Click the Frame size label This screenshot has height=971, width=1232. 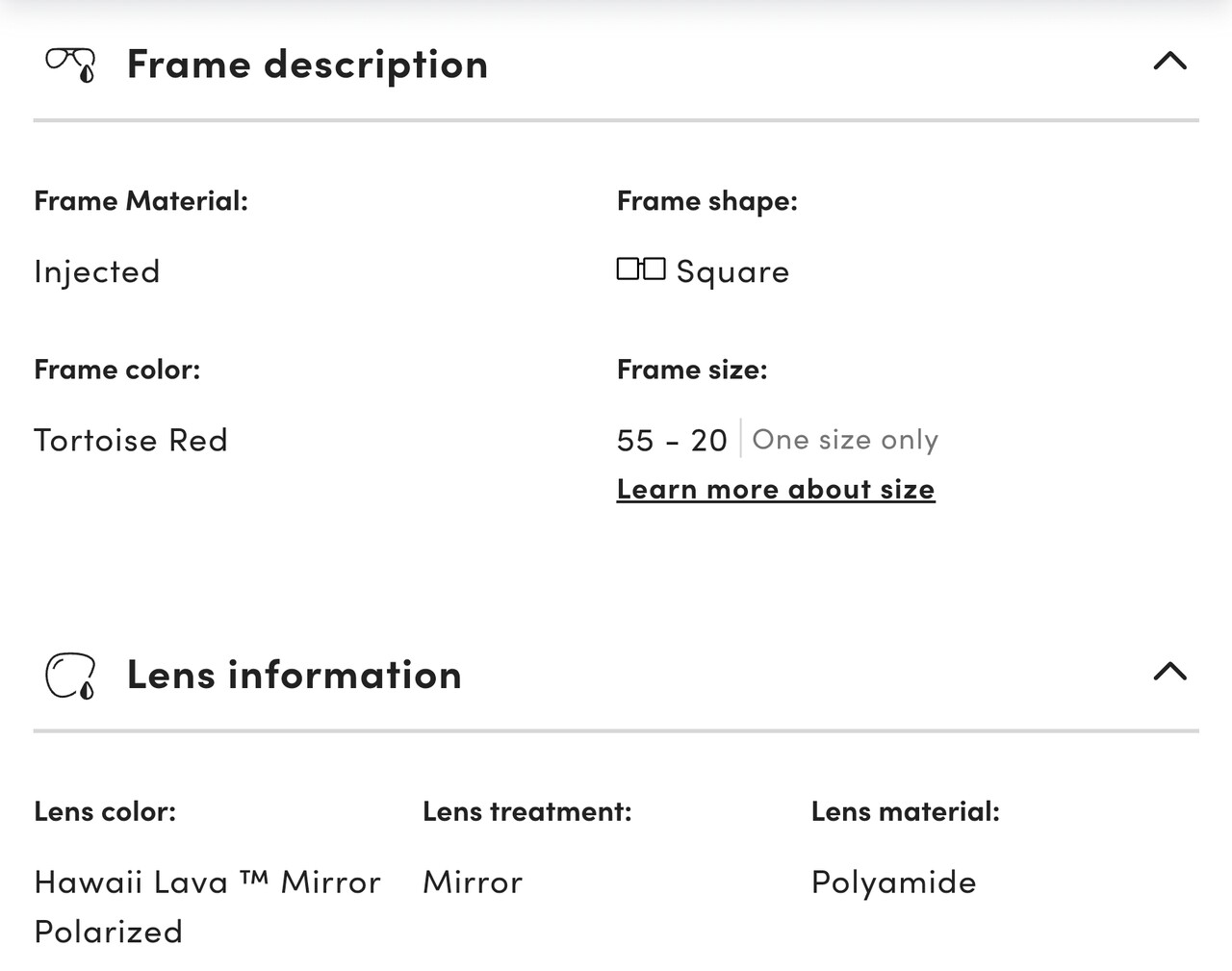tap(692, 369)
